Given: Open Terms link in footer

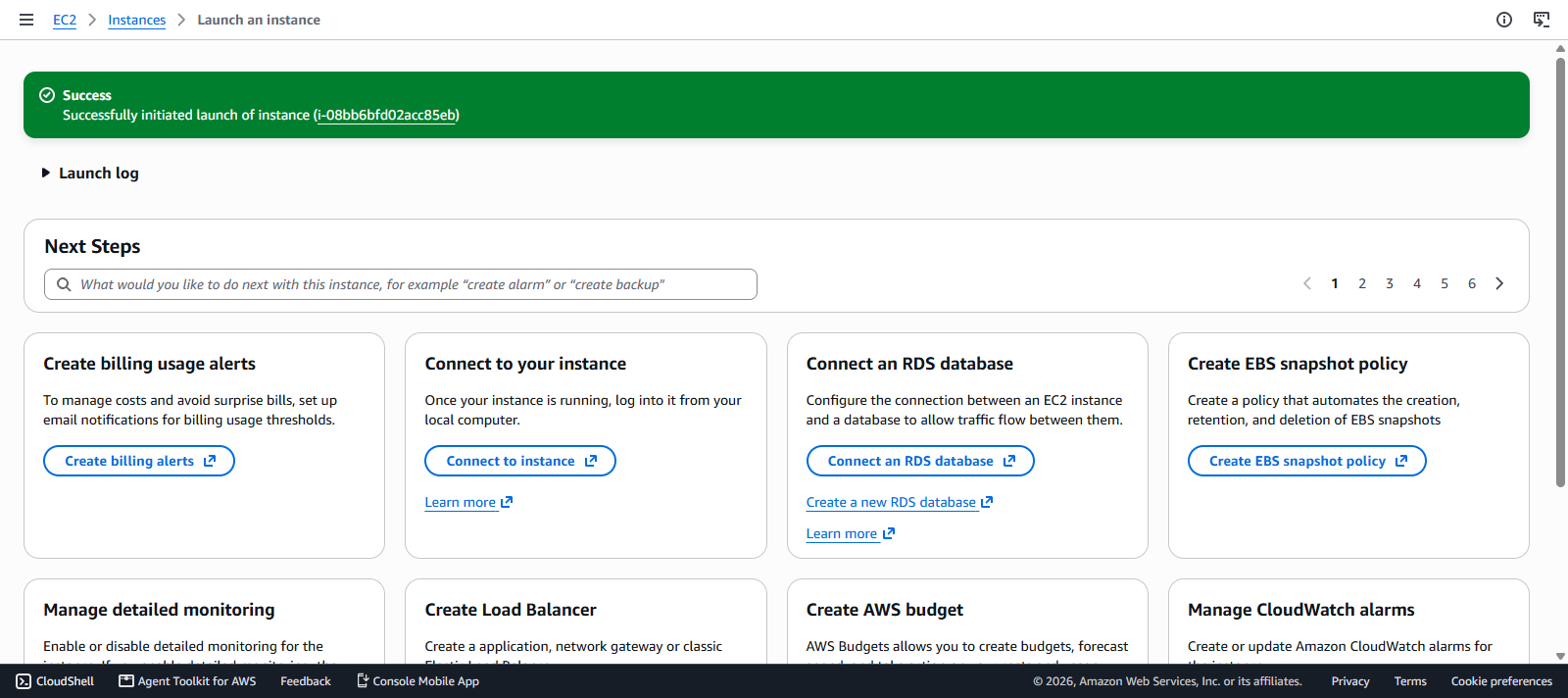Looking at the screenshot, I should click(x=1410, y=681).
